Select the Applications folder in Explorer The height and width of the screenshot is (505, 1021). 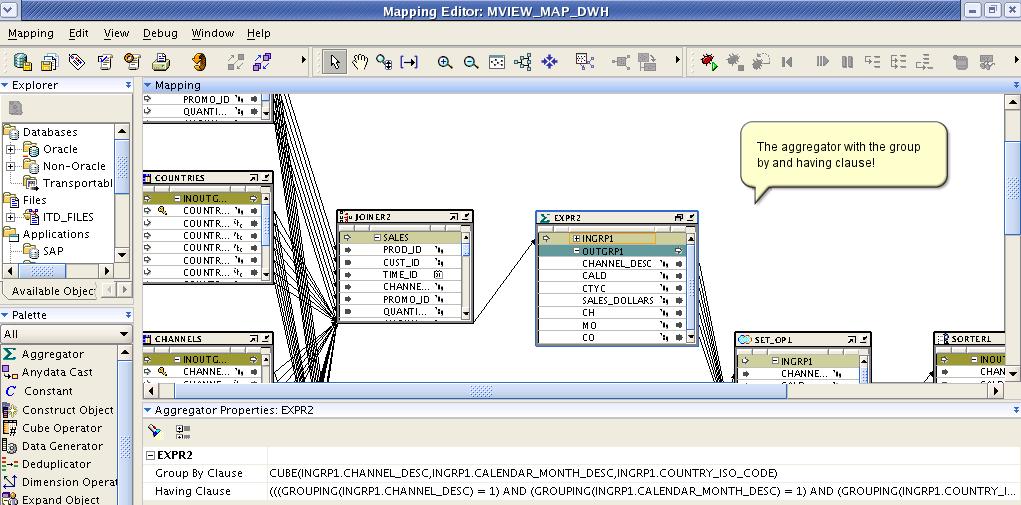pos(56,234)
